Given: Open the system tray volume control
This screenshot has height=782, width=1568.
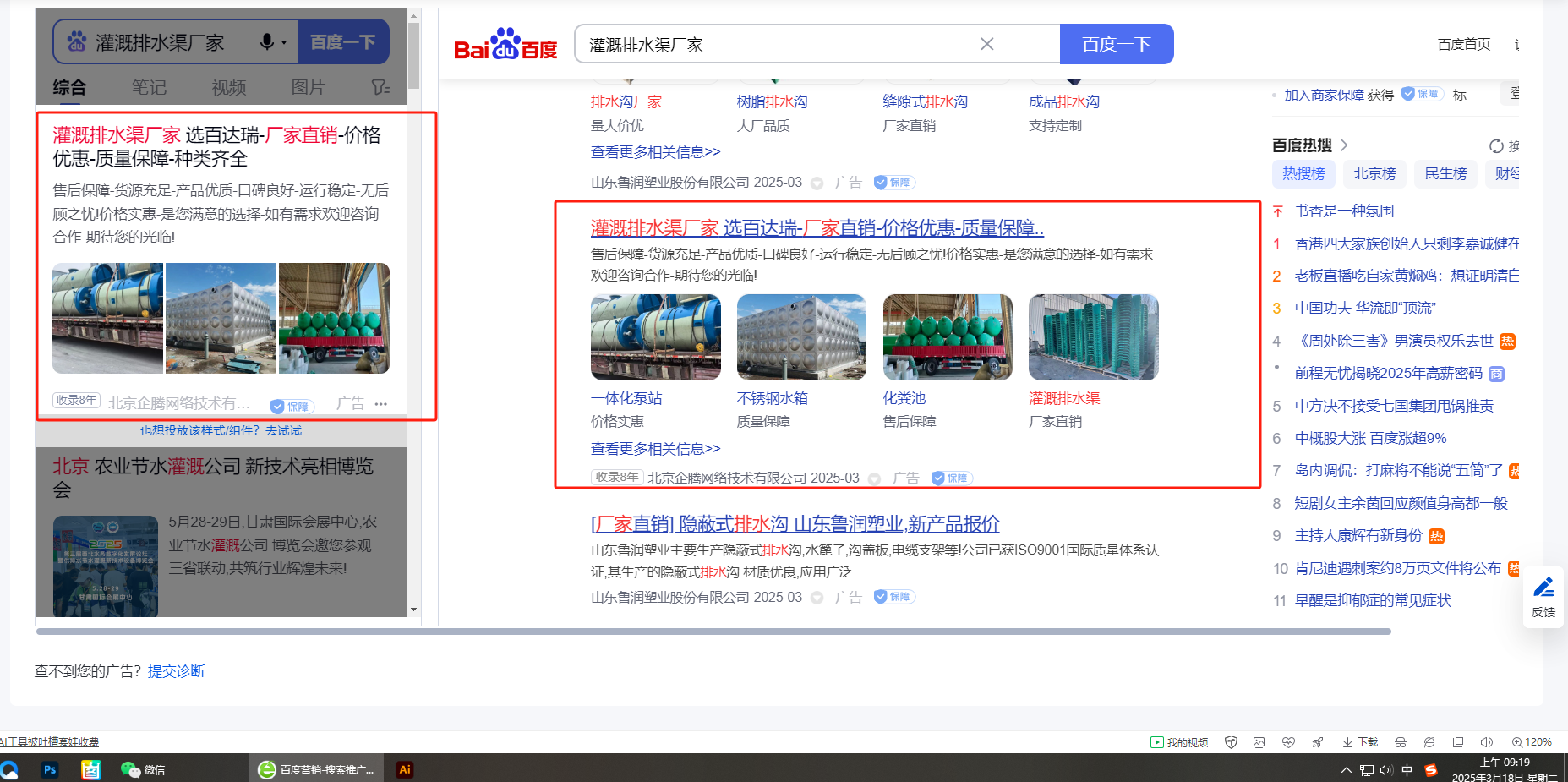Looking at the screenshot, I should [x=1386, y=770].
